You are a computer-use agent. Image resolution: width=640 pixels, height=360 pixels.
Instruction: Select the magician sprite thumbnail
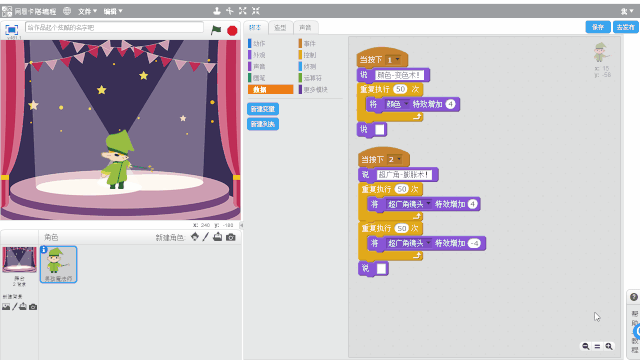(x=58, y=264)
